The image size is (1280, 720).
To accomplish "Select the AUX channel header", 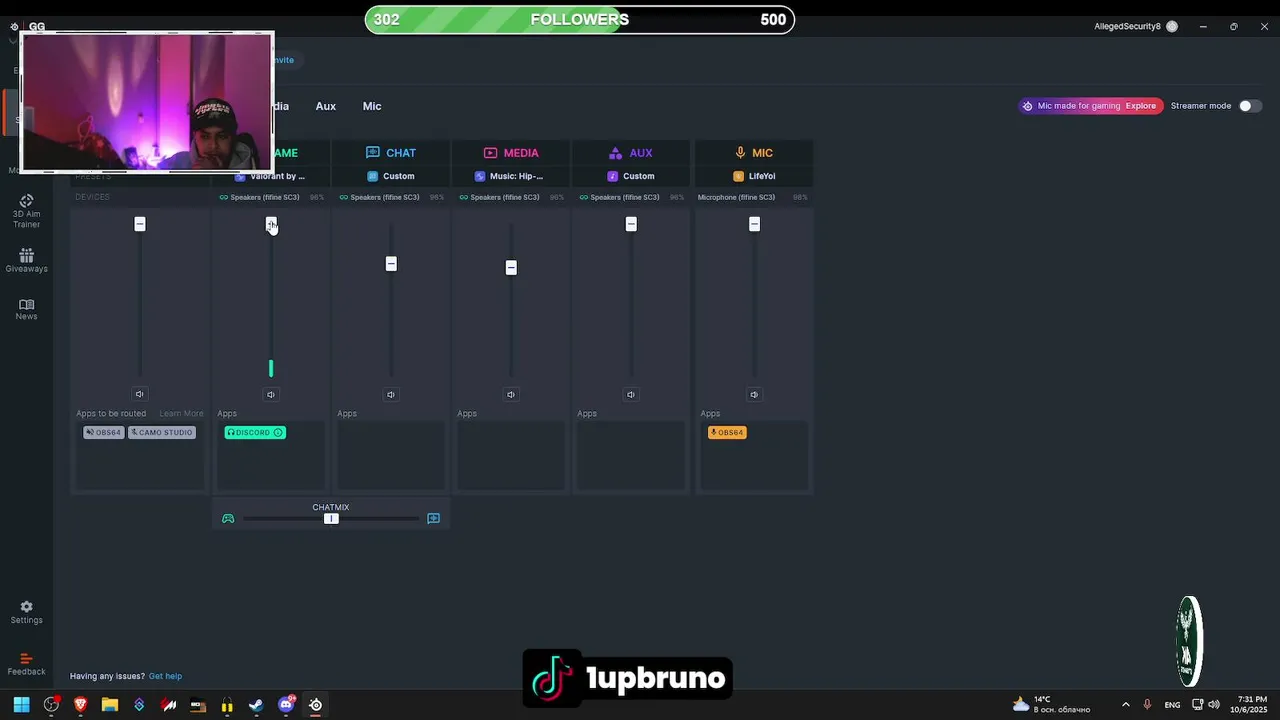I will [631, 153].
